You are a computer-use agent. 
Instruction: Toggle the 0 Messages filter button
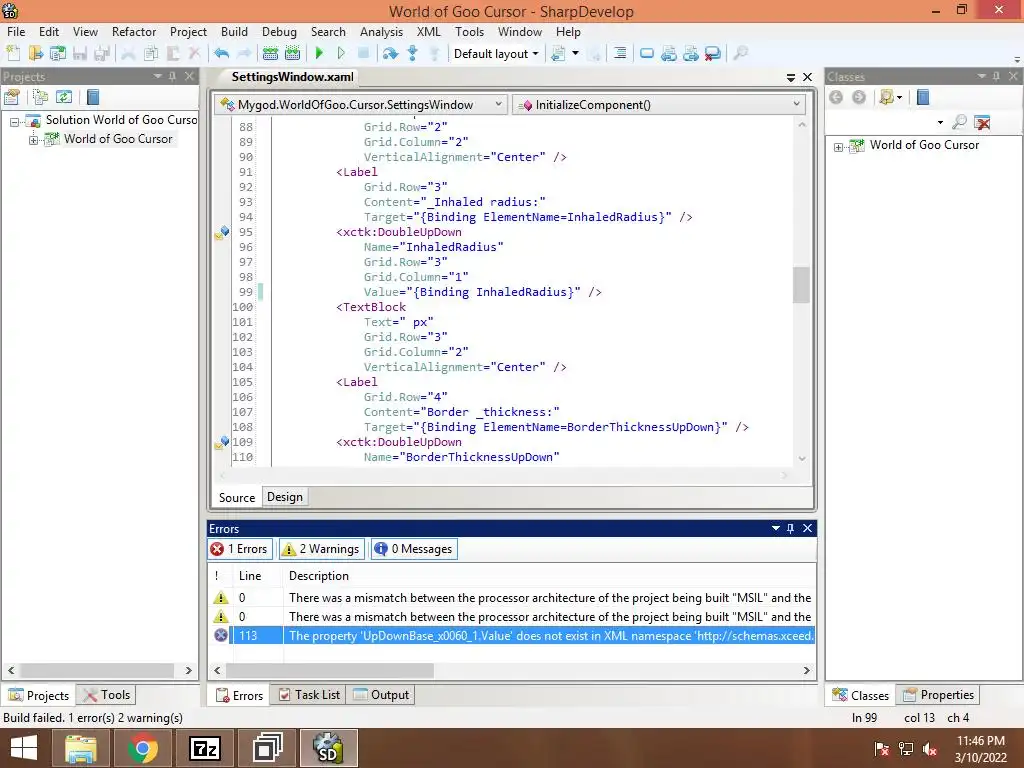(414, 549)
